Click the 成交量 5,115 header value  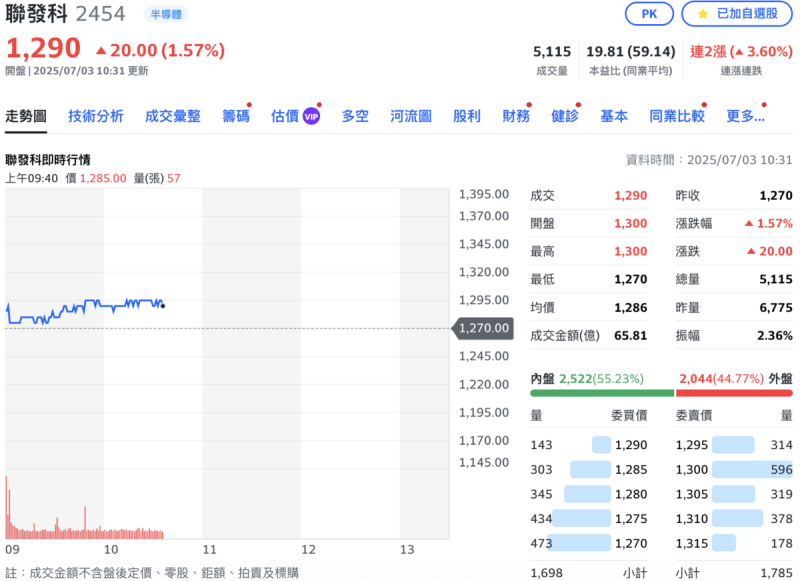point(552,52)
